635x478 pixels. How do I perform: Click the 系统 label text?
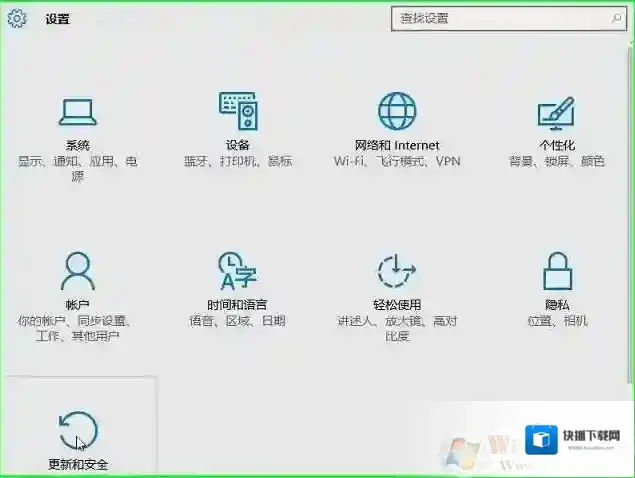[x=77, y=145]
